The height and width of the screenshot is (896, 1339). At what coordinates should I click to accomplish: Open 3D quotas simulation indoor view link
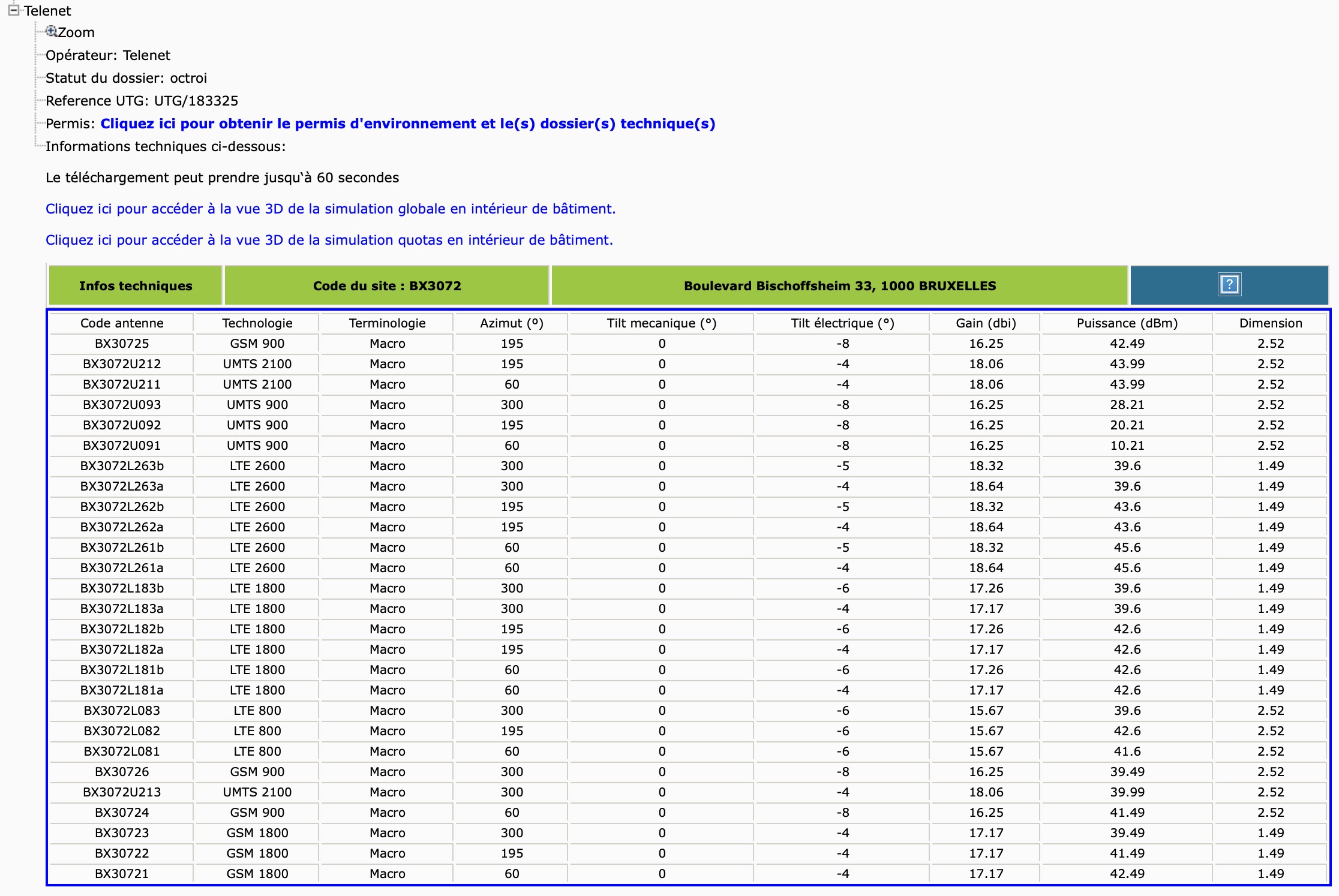[x=329, y=240]
